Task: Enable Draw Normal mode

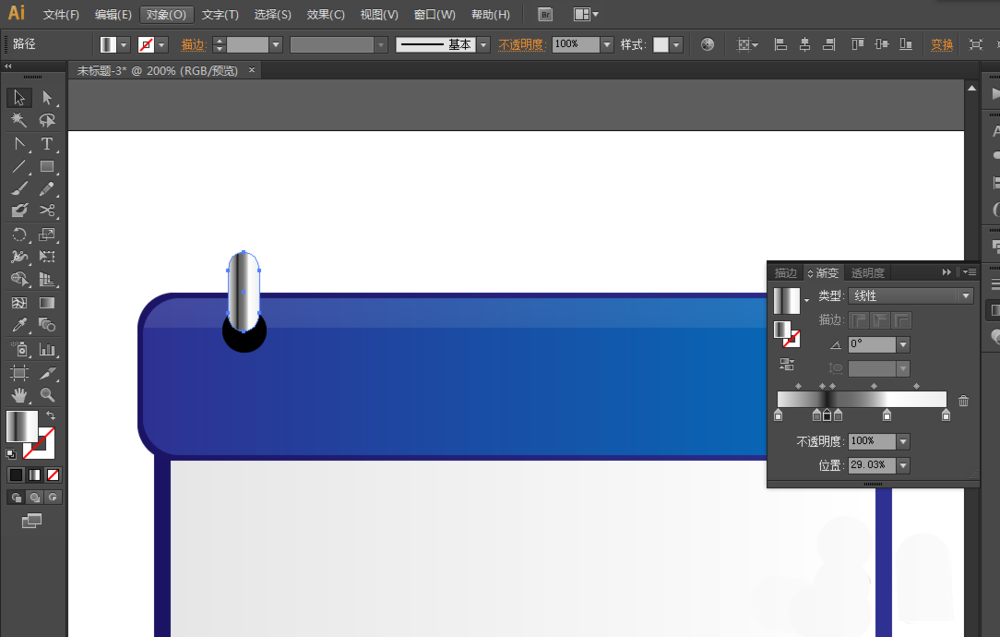Action: click(17, 497)
